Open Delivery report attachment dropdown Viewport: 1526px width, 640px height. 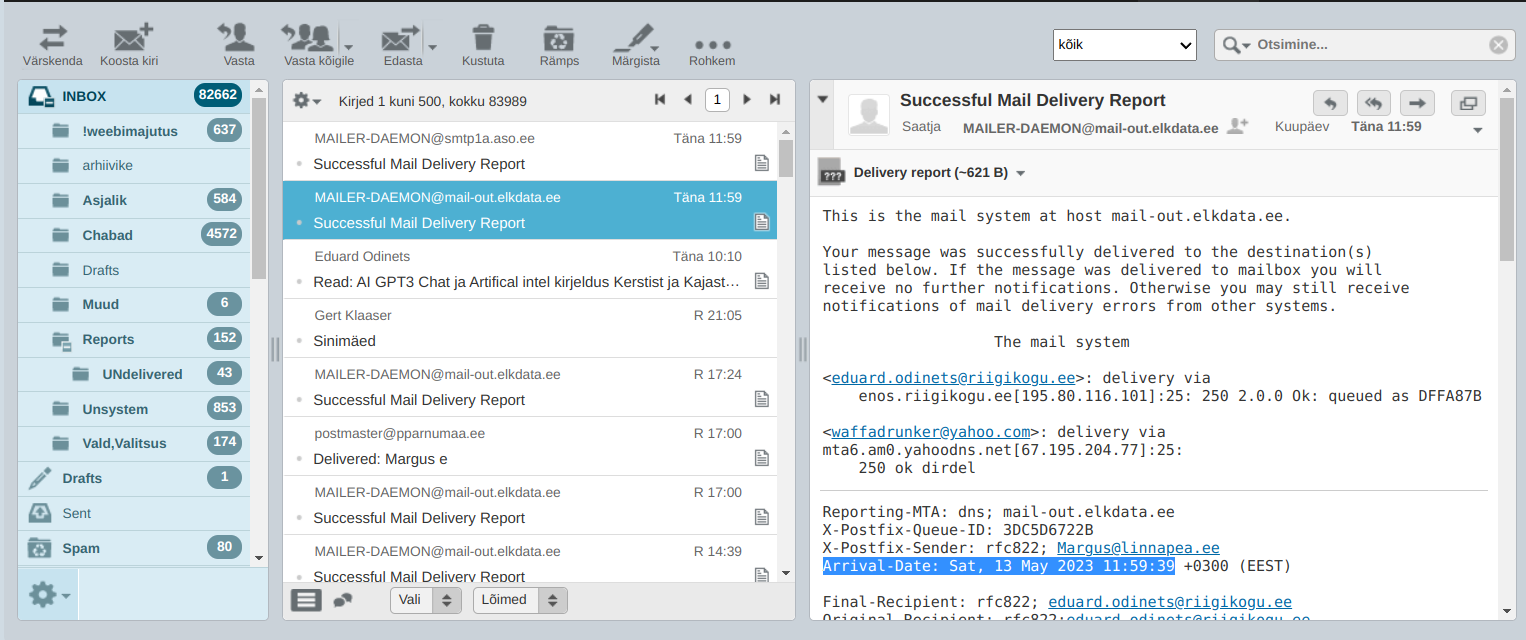click(1021, 173)
